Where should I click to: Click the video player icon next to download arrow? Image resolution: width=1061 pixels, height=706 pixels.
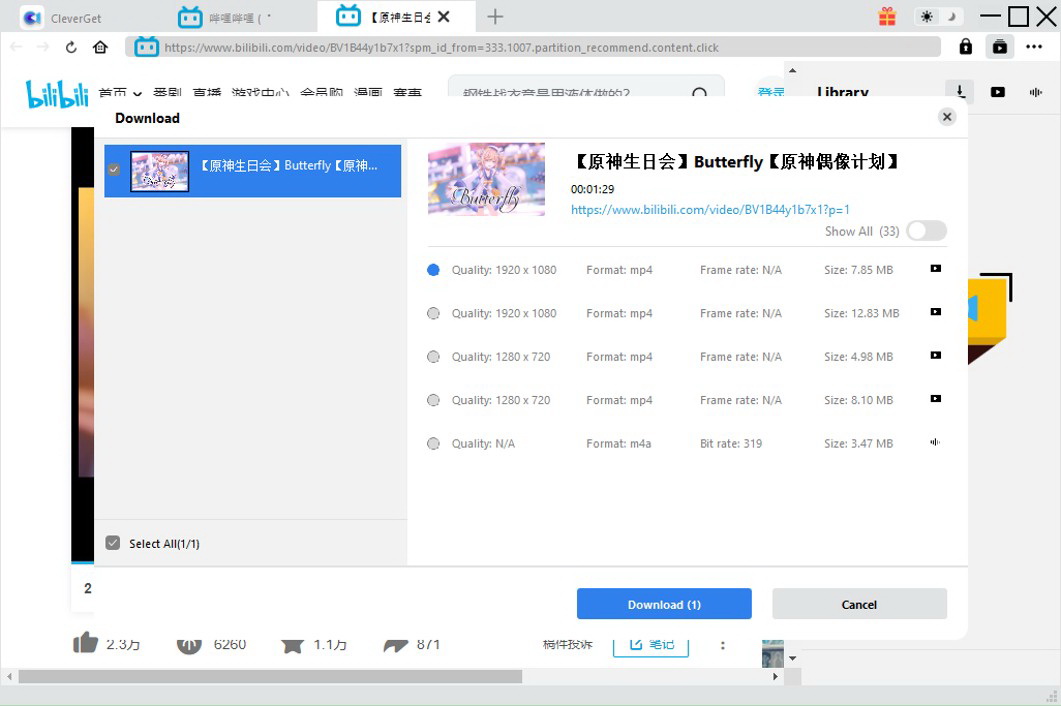point(996,91)
